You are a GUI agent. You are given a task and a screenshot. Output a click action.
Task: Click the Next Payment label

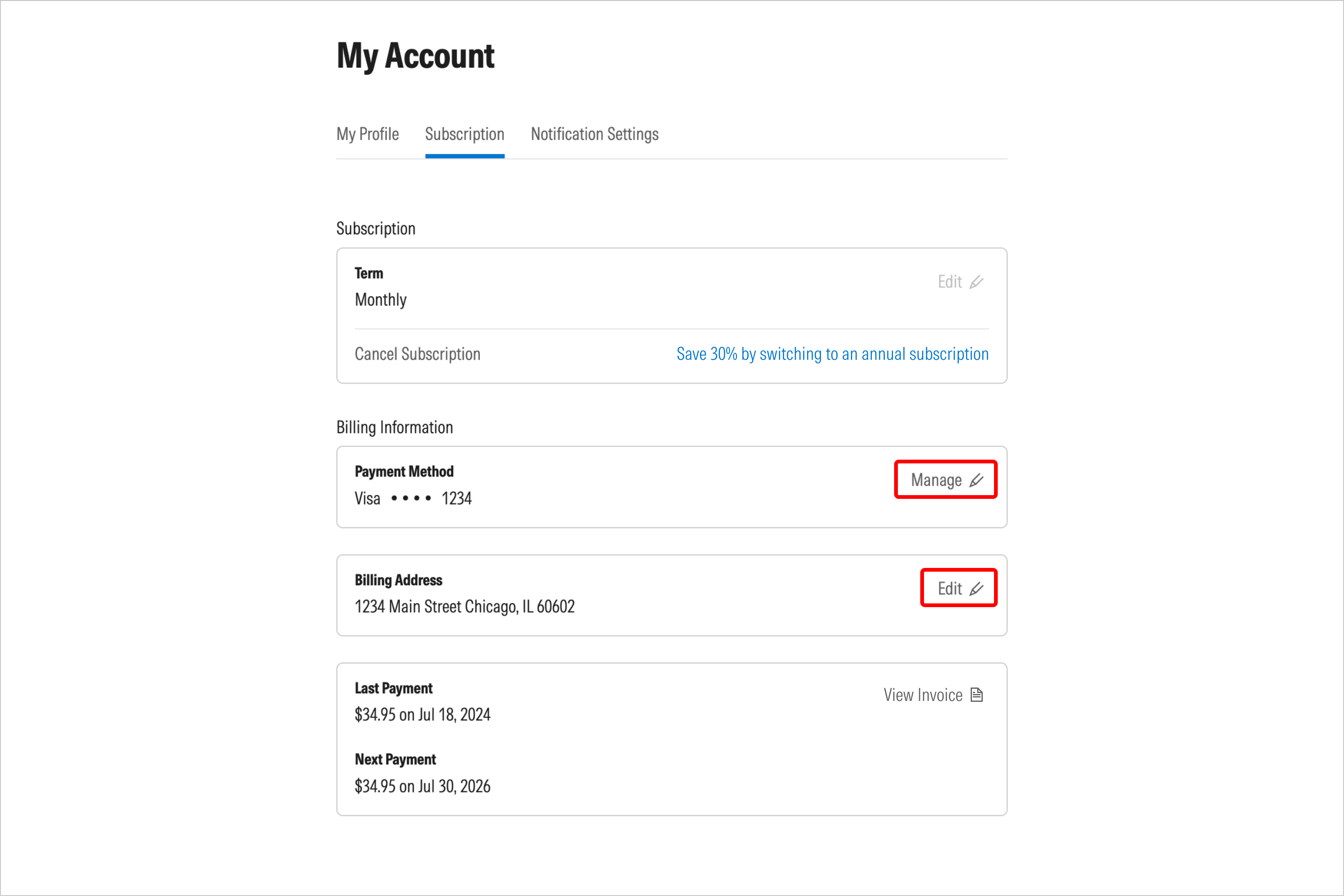click(x=395, y=759)
